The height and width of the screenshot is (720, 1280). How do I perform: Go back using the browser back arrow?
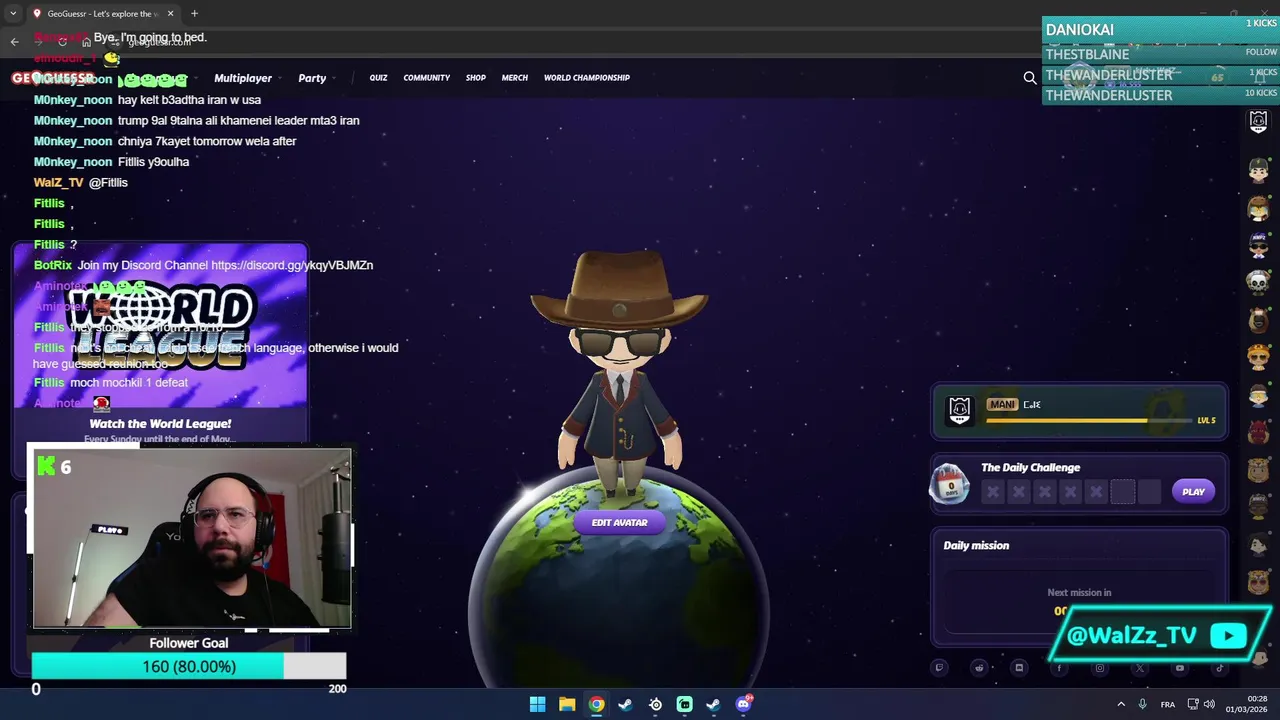tap(14, 41)
